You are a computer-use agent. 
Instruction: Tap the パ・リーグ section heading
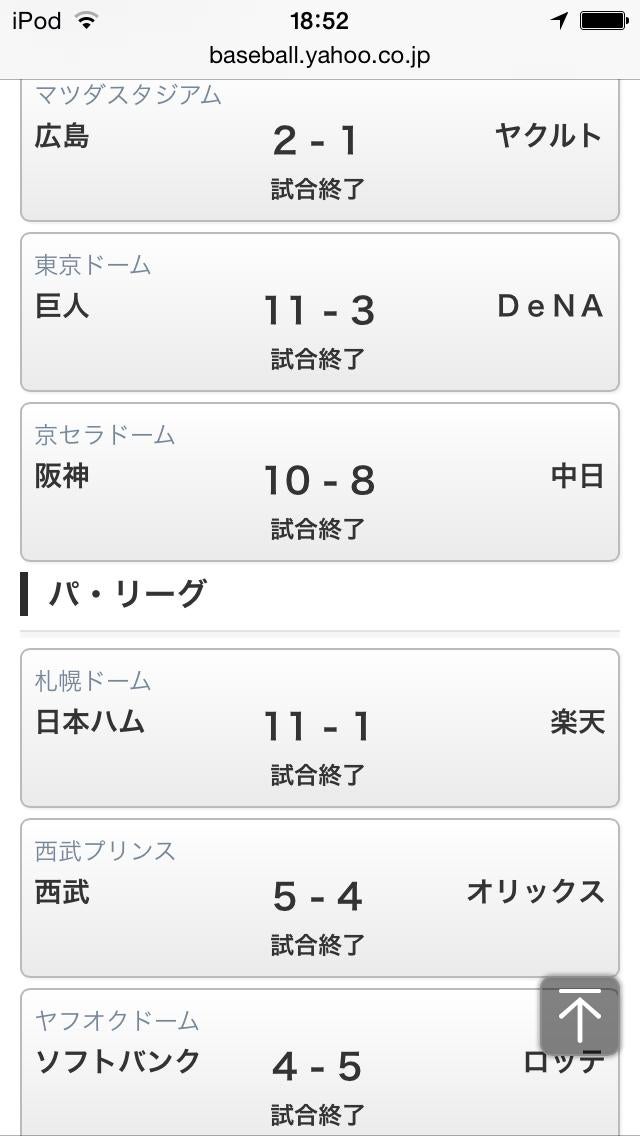[127, 594]
